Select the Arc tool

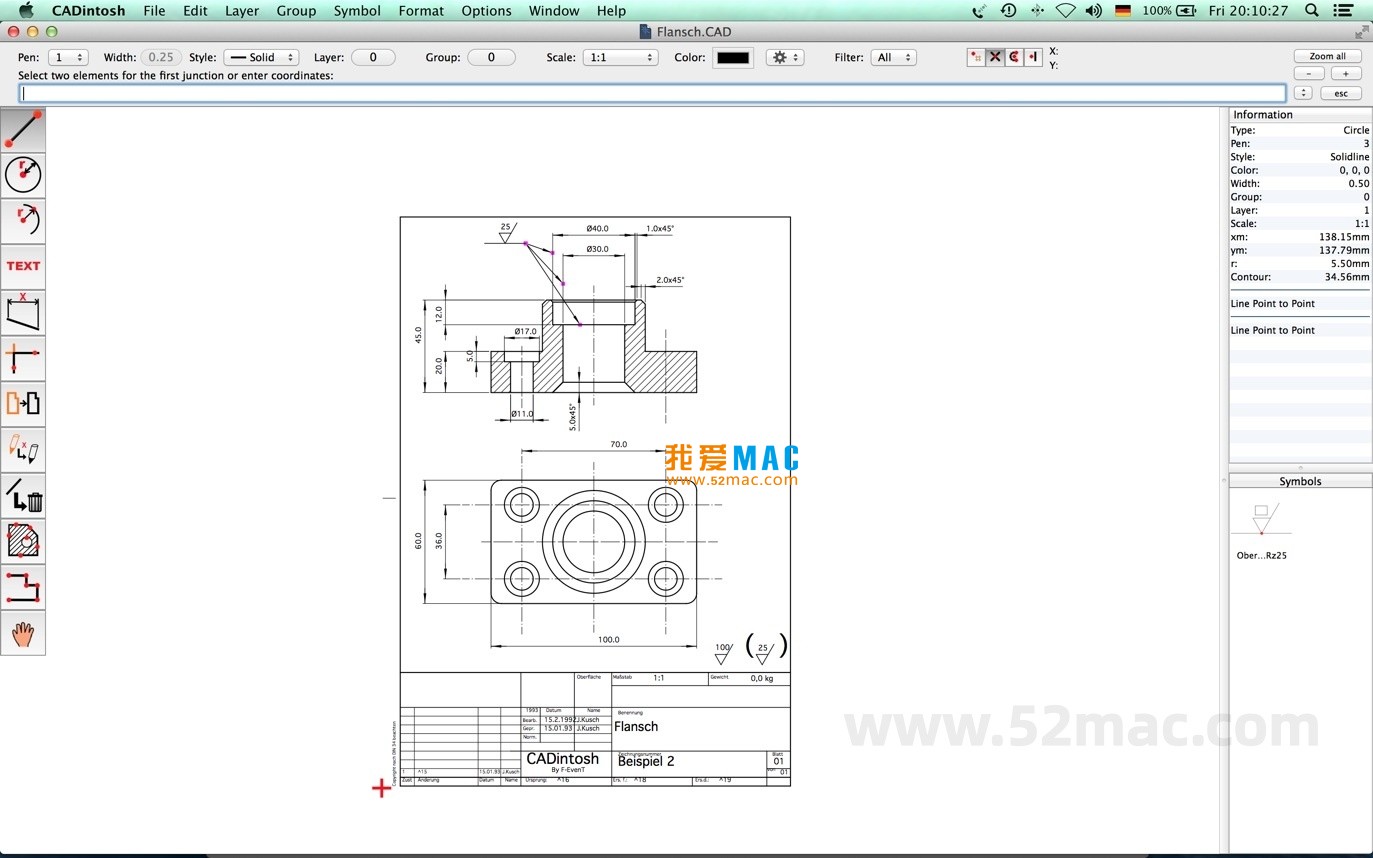coord(22,220)
